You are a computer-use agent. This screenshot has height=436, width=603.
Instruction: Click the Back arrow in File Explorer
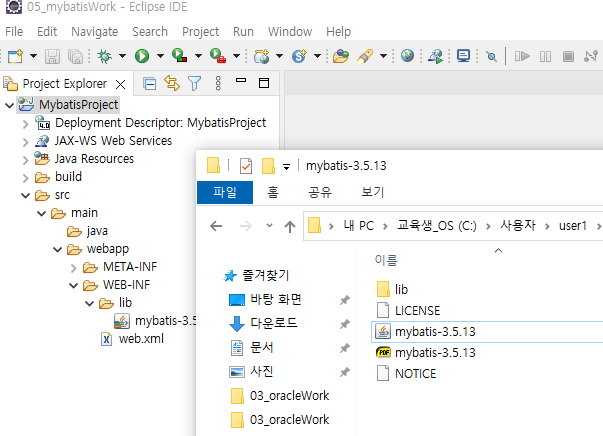point(217,226)
